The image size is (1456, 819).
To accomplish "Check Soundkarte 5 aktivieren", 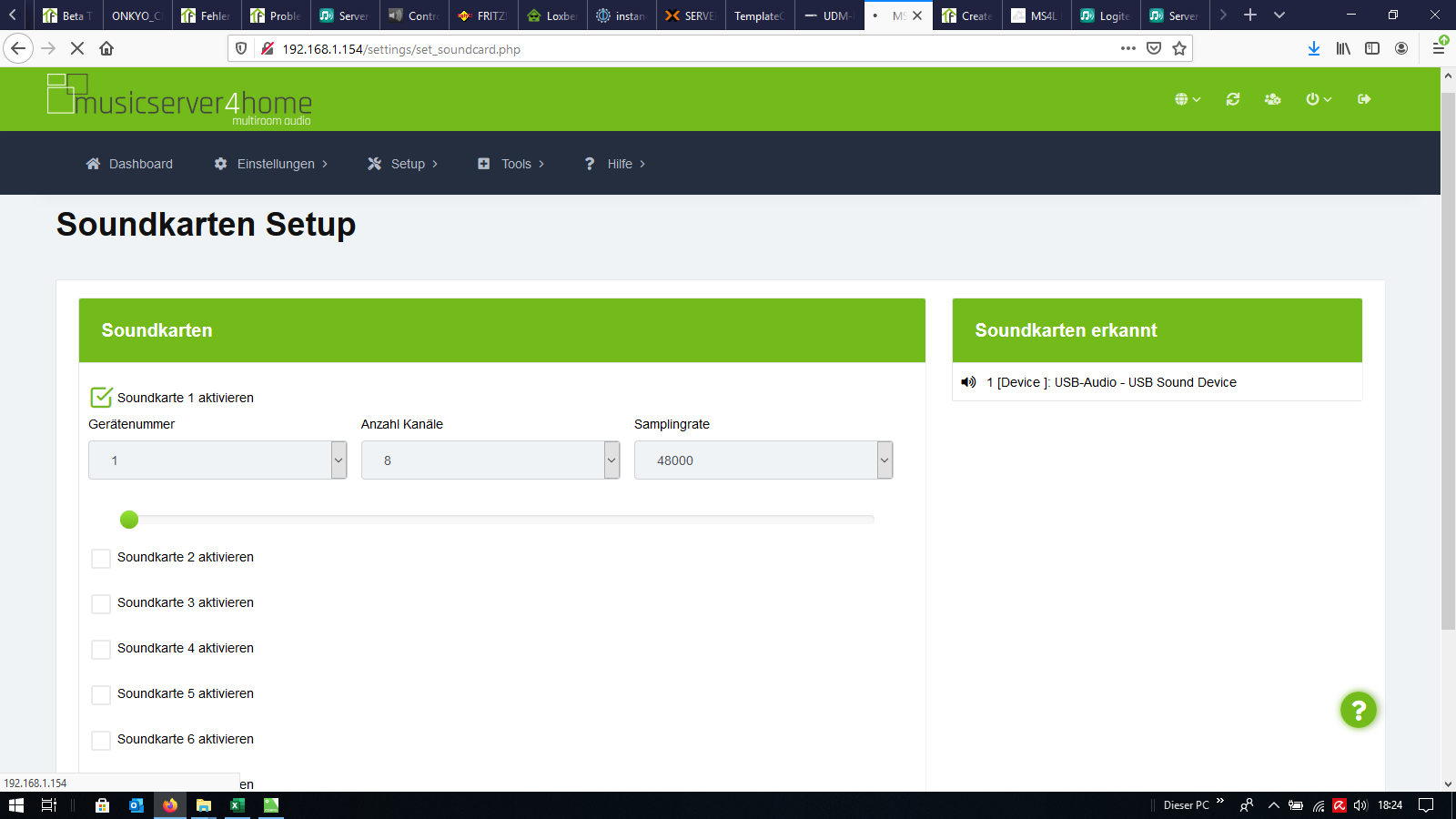I will tap(101, 694).
